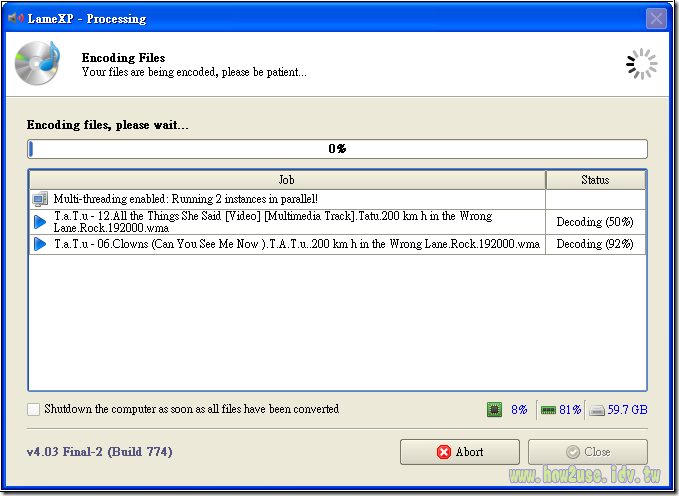This screenshot has height=496, width=679.
Task: Enable shutdown computer after conversion checkbox
Action: pos(34,409)
